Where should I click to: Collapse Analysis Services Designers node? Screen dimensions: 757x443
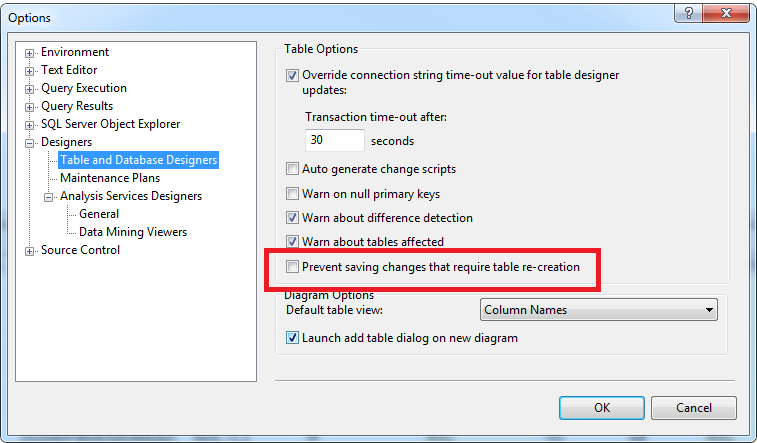[x=50, y=196]
